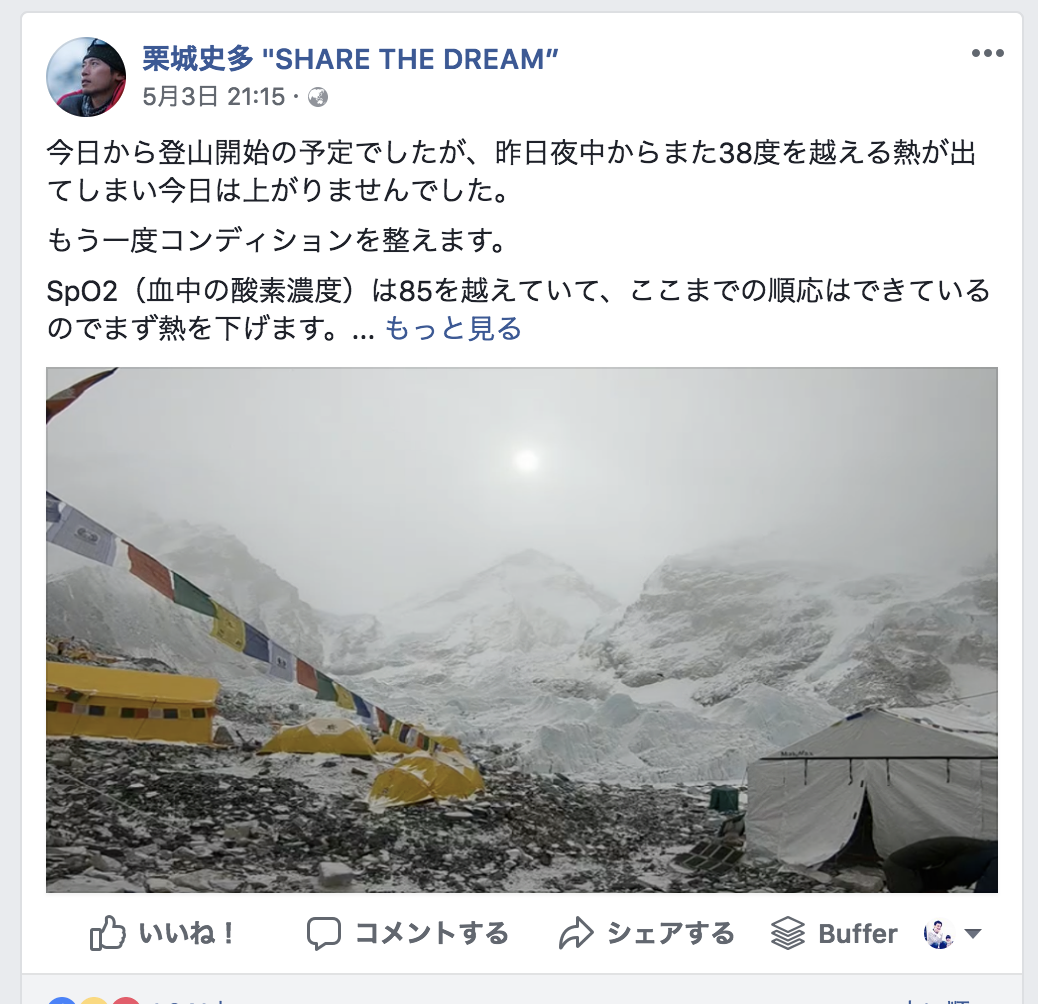1038x1004 pixels.
Task: Click the speech bubble comment icon
Action: click(x=324, y=934)
